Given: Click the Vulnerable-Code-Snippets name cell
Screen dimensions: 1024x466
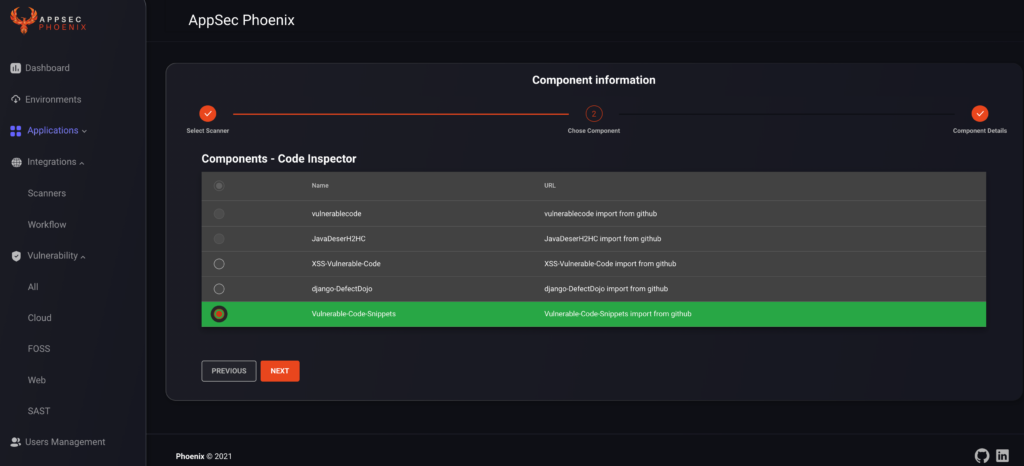Looking at the screenshot, I should tap(354, 314).
